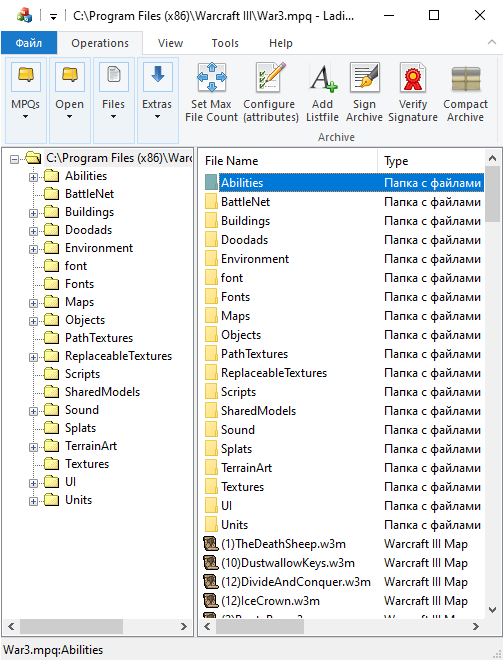Click Doodads folder icon in file list
This screenshot has height=661, width=504.
click(x=211, y=240)
